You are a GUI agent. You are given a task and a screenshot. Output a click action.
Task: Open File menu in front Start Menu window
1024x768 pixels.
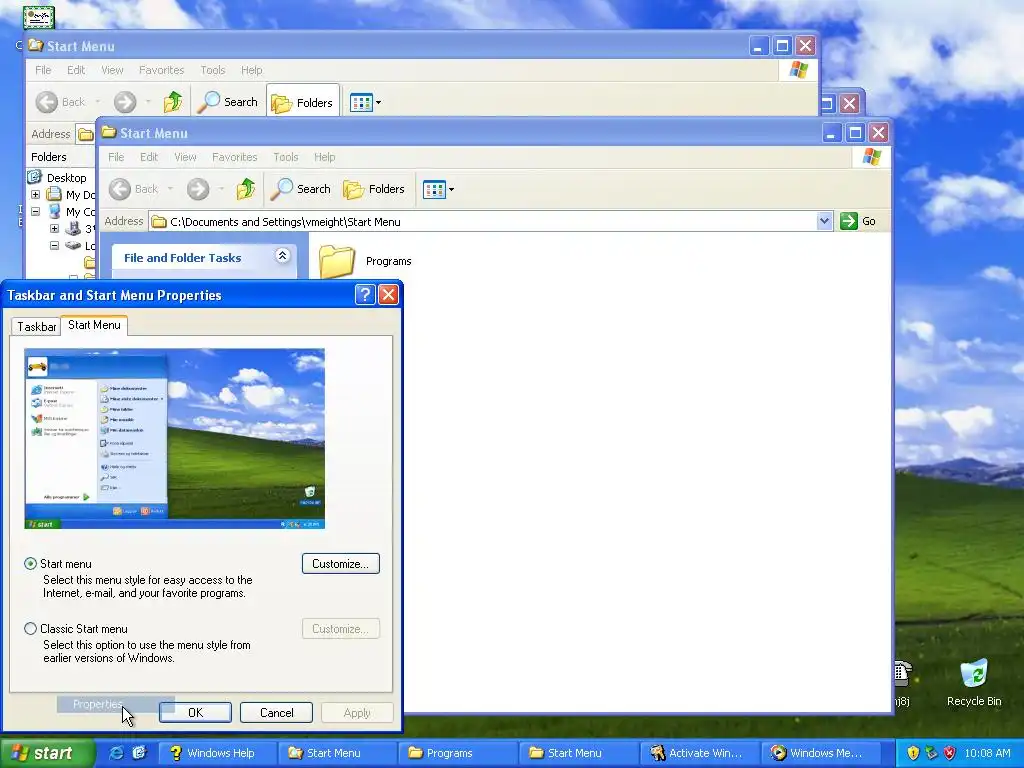tap(116, 157)
